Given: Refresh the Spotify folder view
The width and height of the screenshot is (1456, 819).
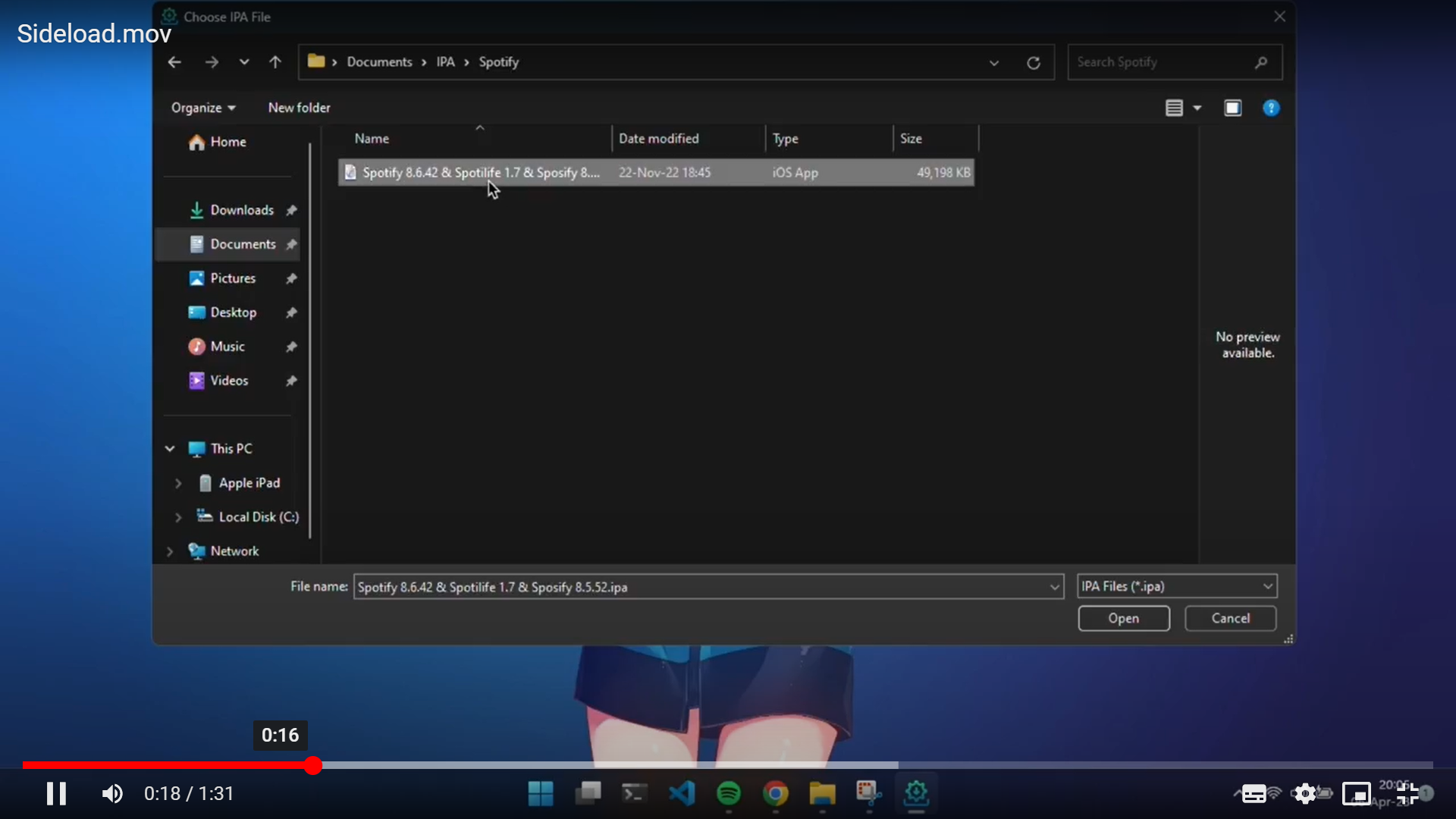Looking at the screenshot, I should (x=1034, y=63).
